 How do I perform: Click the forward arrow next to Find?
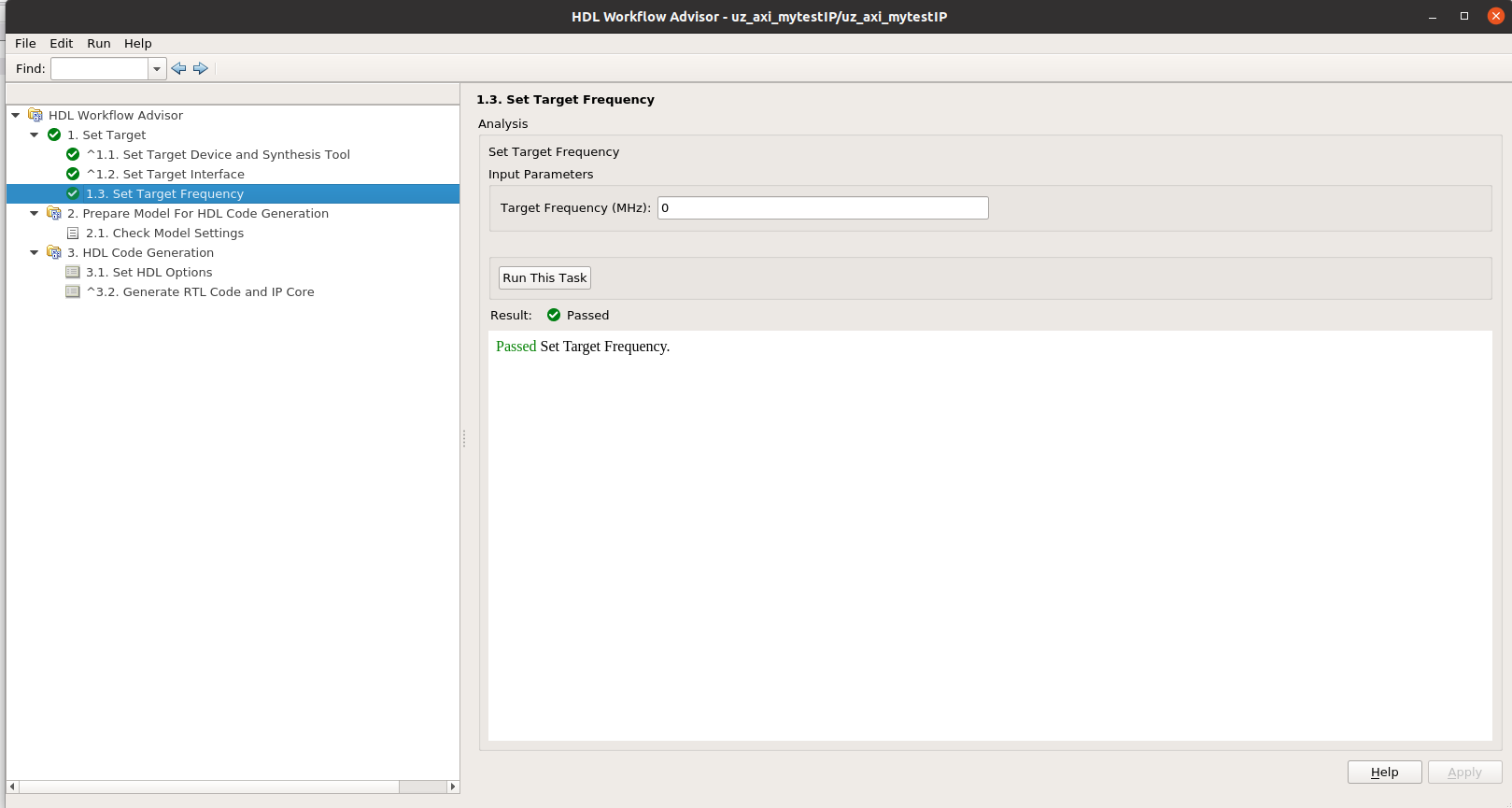pos(201,68)
